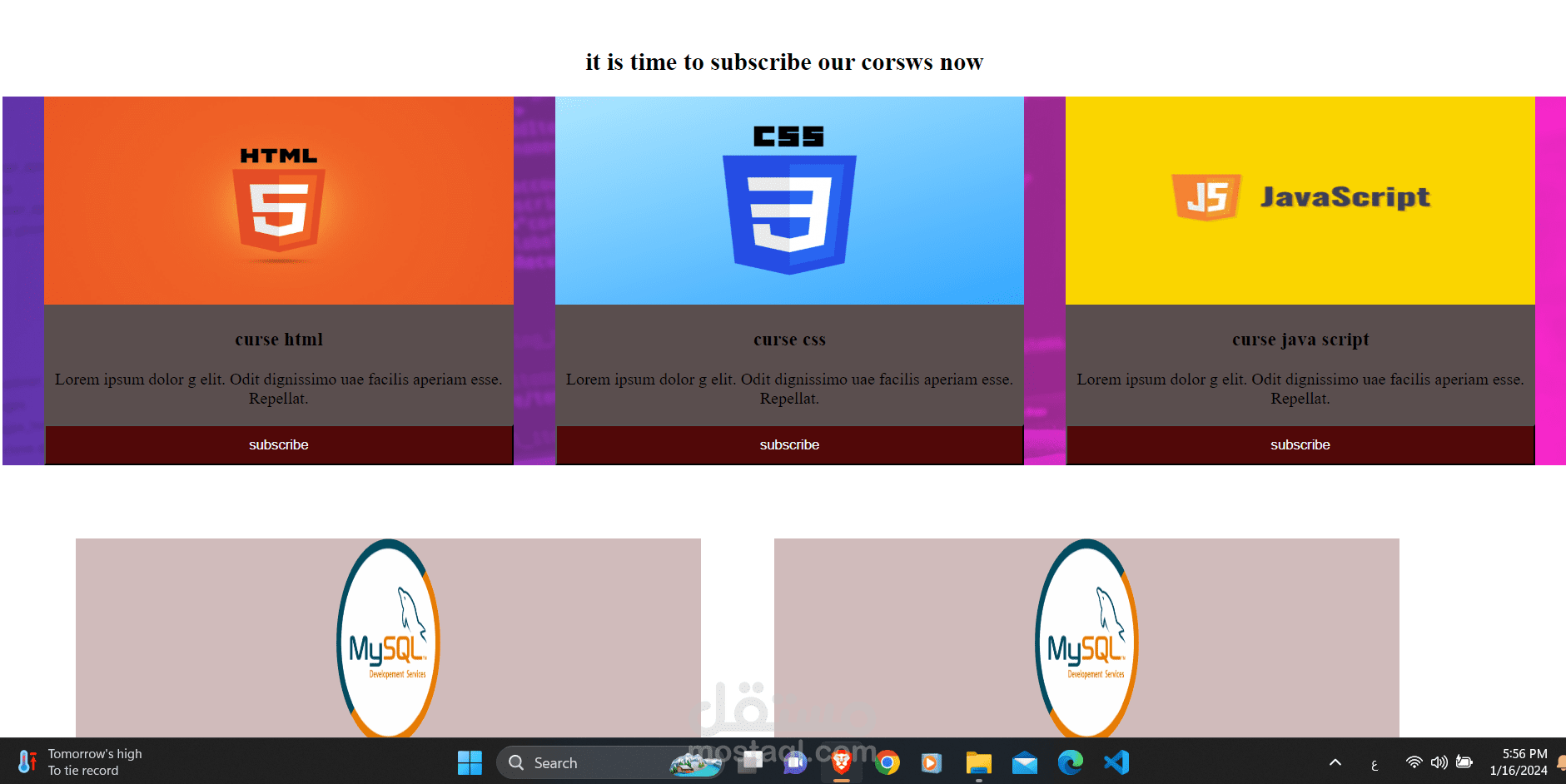Check battery status in system tray
Viewport: 1566px width, 784px height.
[1464, 762]
